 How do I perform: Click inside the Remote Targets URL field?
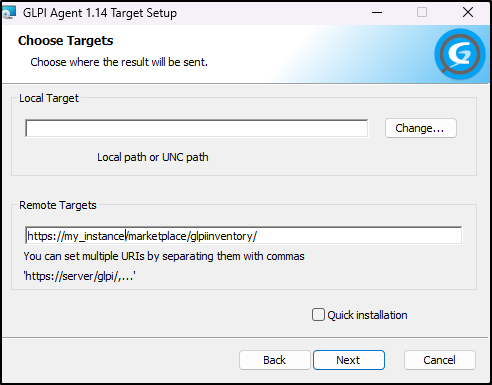click(x=244, y=236)
